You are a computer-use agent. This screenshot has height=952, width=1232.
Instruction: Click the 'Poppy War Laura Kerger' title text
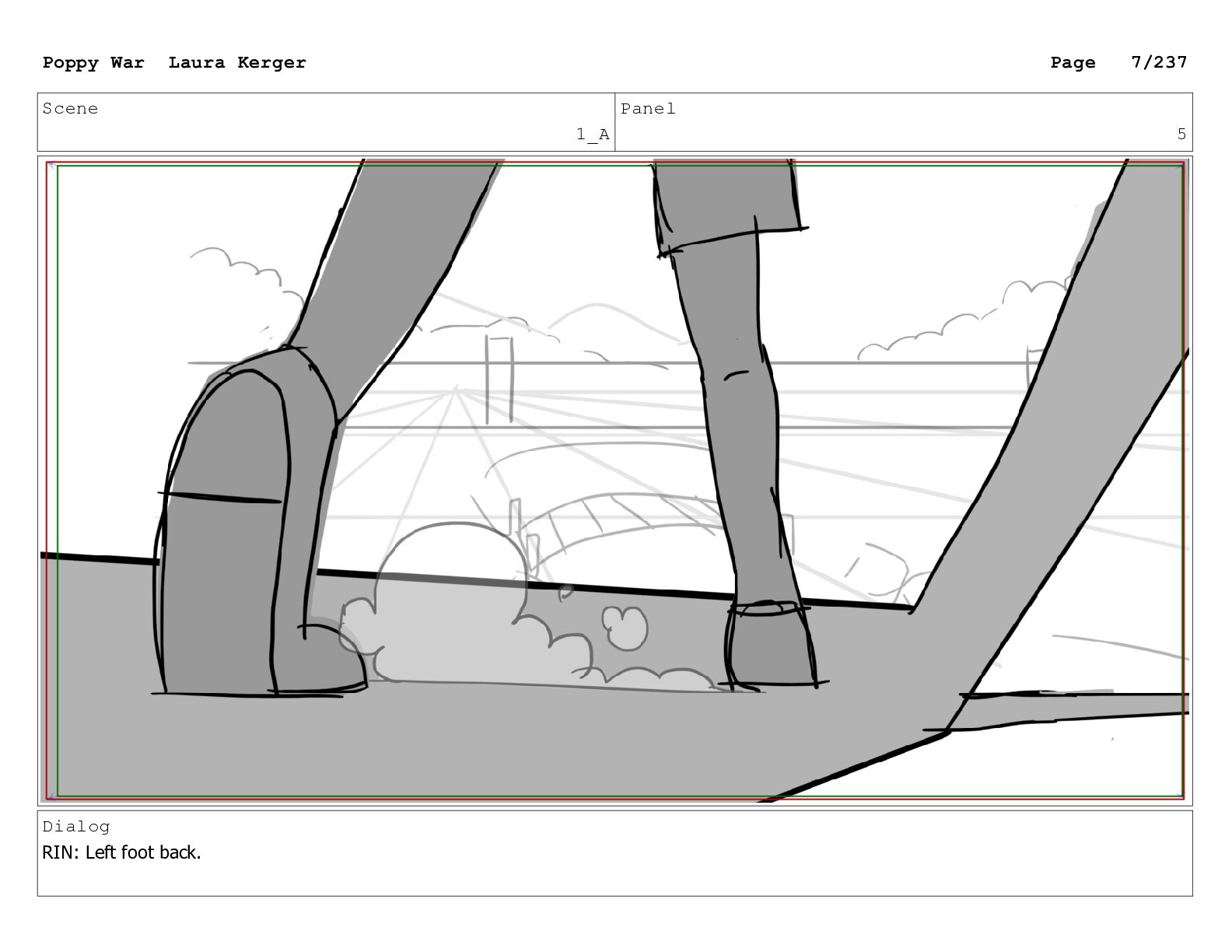coord(174,62)
